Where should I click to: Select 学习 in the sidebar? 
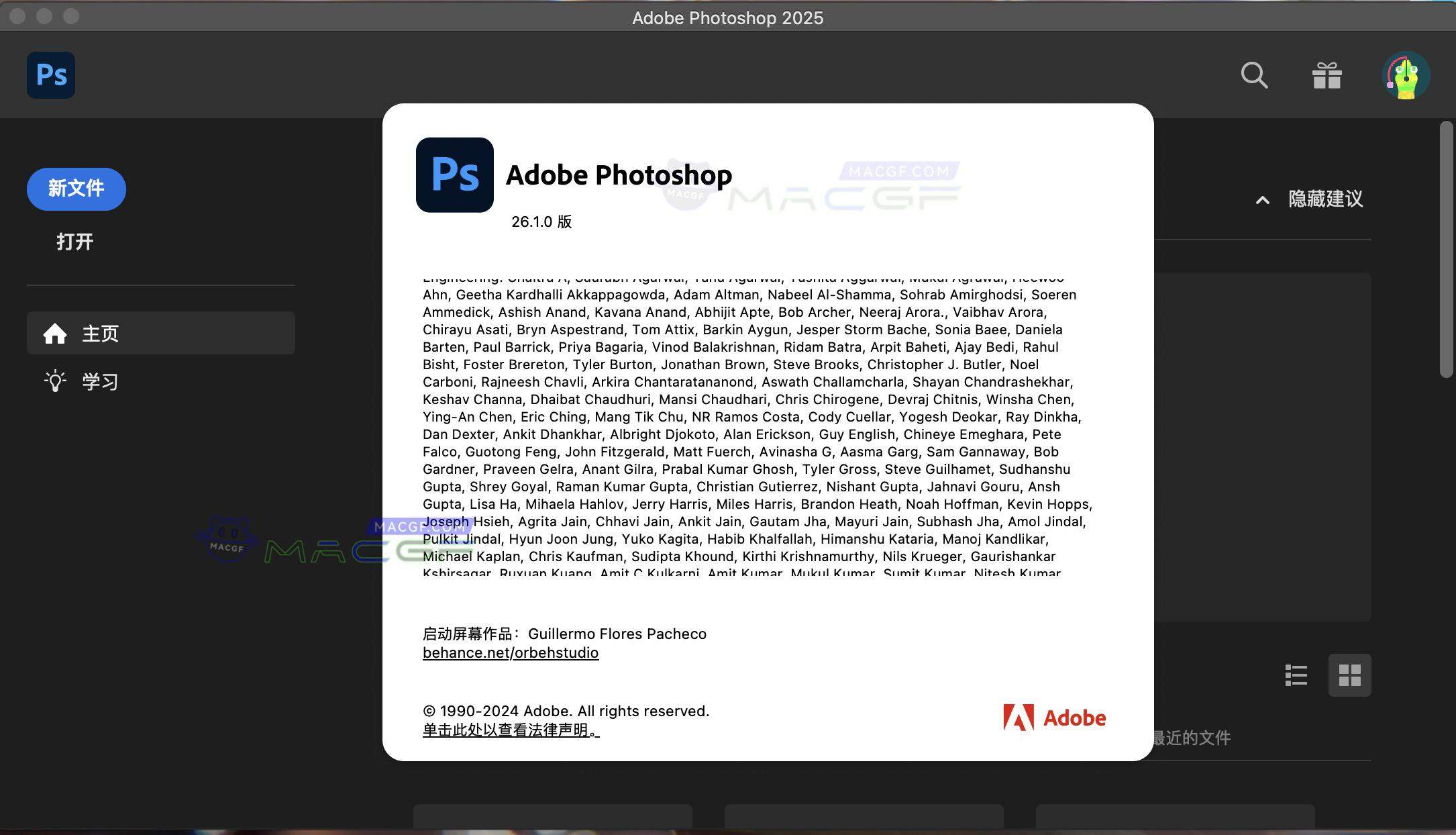(99, 381)
